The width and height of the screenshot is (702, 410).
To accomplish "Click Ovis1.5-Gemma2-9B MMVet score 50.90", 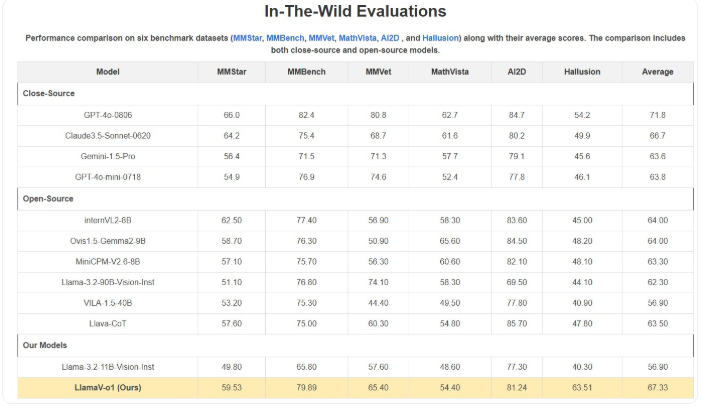I will point(378,241).
